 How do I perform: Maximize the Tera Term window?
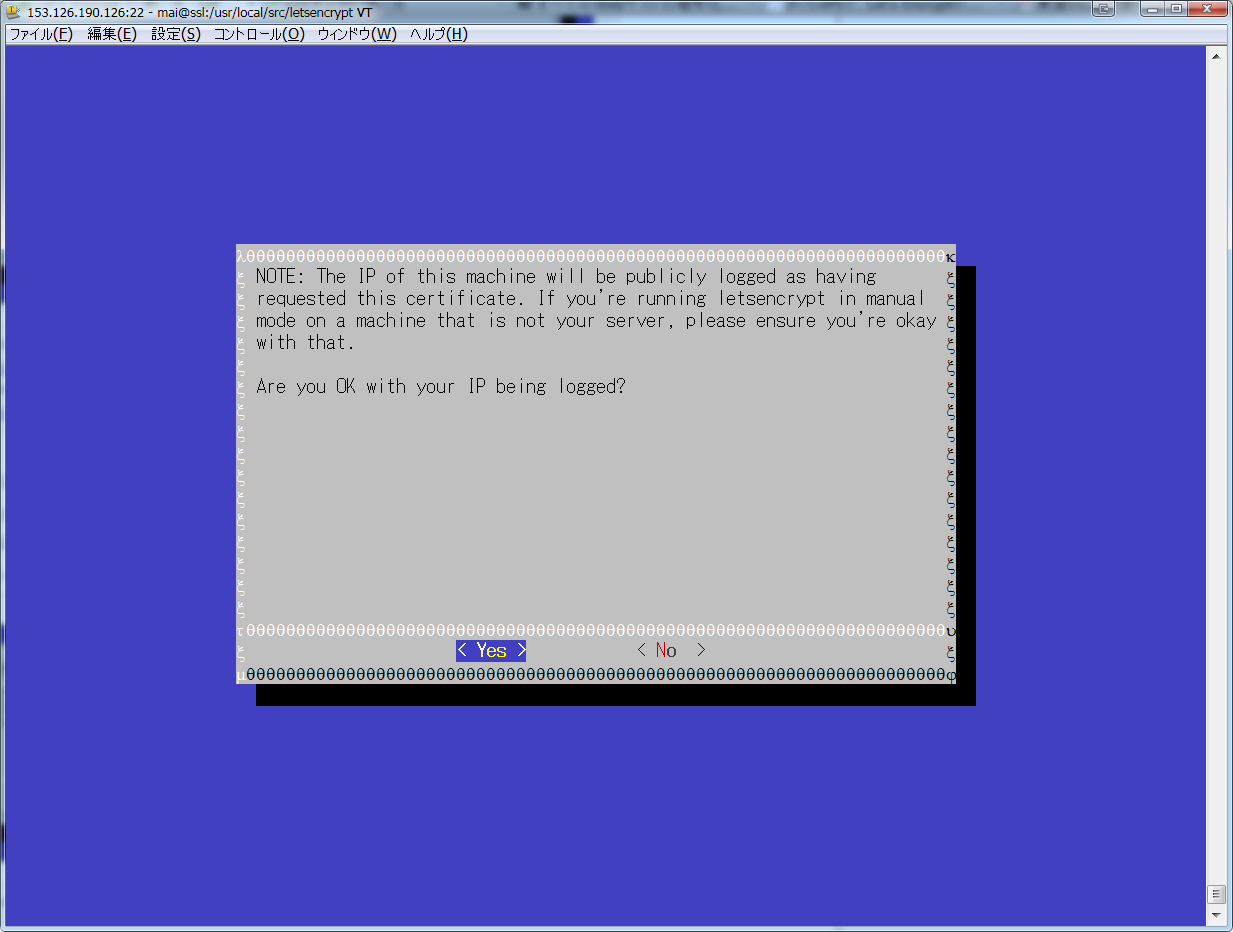point(1176,9)
